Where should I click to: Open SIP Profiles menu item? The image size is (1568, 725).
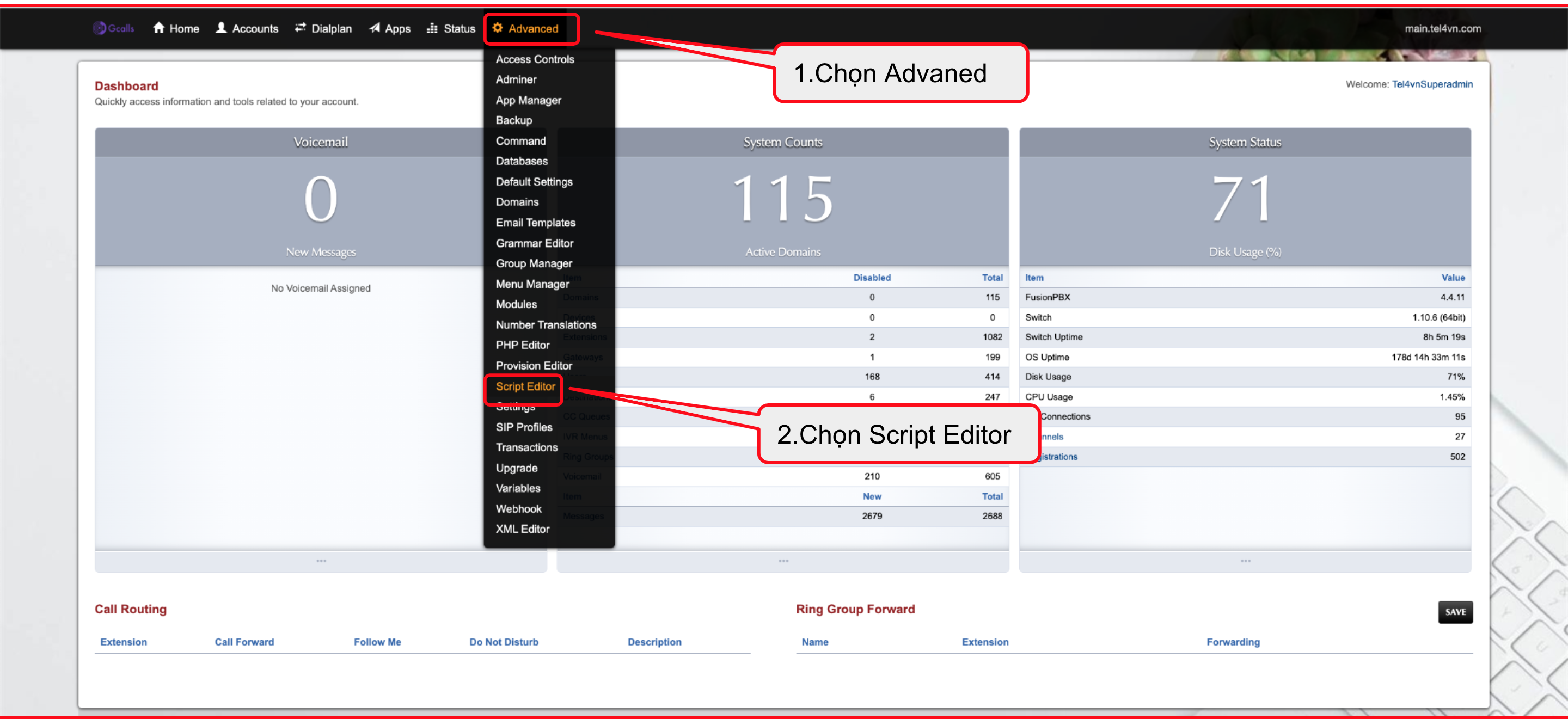[x=523, y=427]
